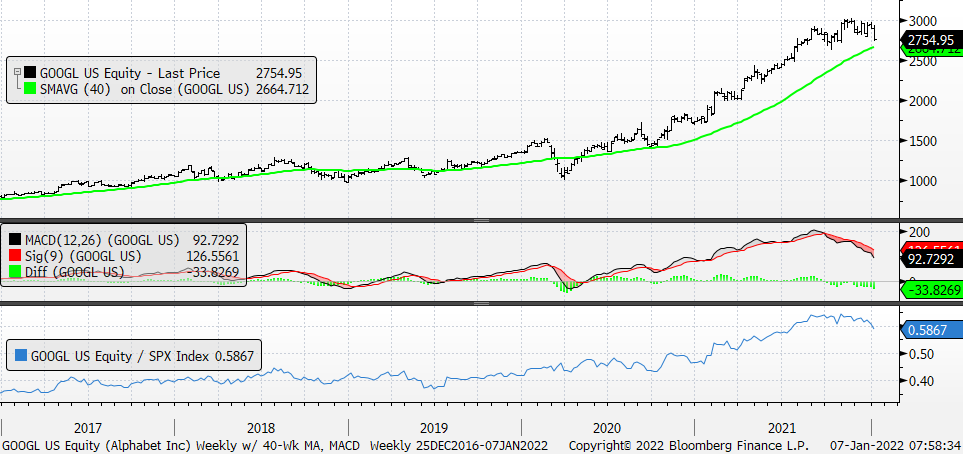Click the divider handle between MACD and ratio panes
The height and width of the screenshot is (454, 963).
pos(481,303)
